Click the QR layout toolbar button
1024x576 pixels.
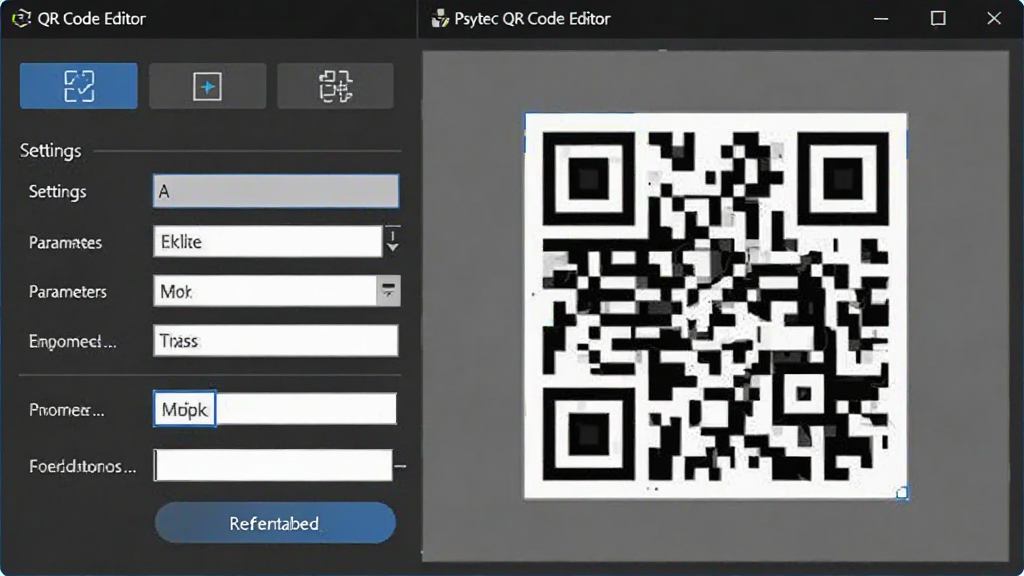(336, 86)
